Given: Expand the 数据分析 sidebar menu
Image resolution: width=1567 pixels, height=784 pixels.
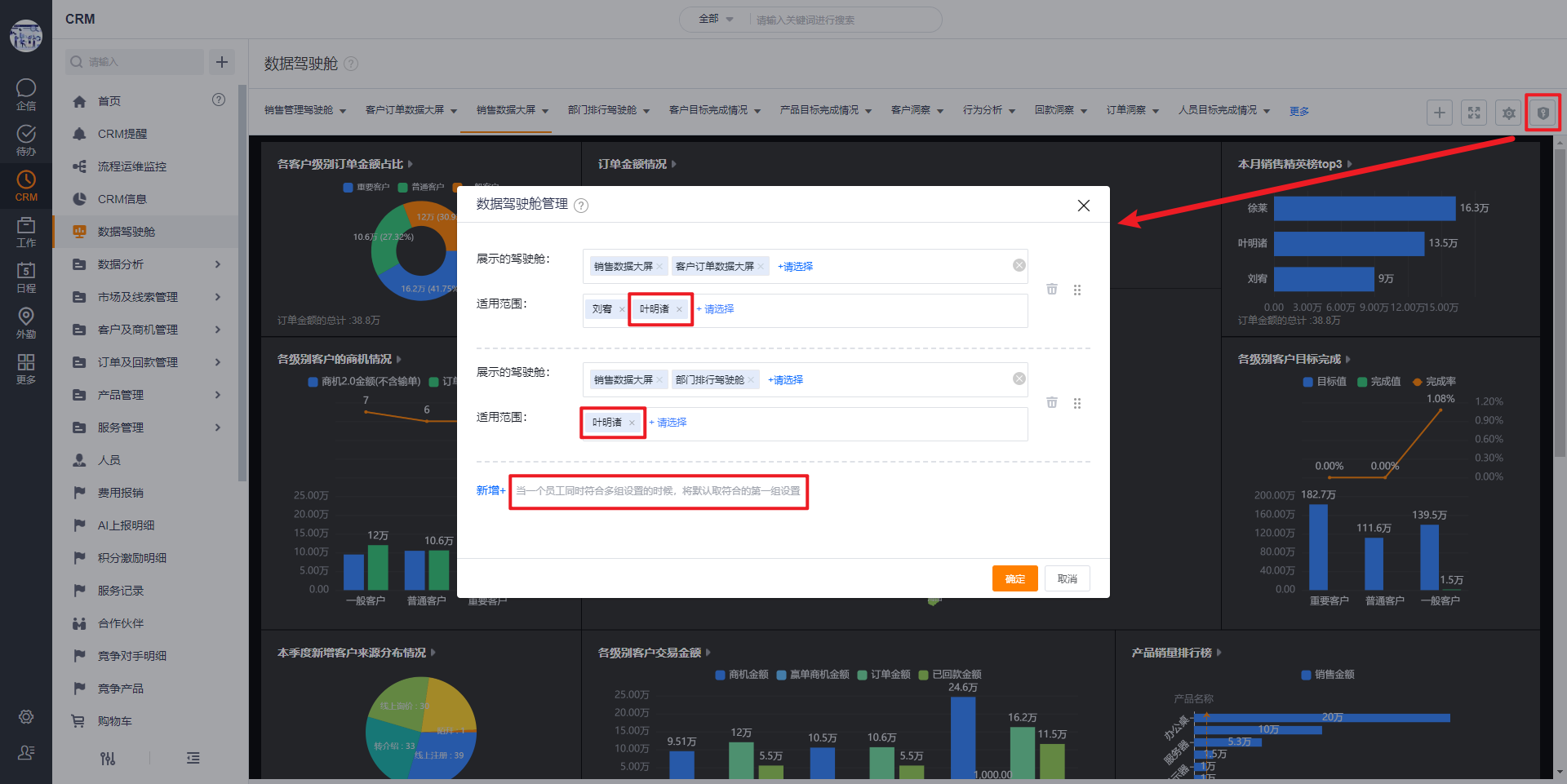Looking at the screenshot, I should point(218,264).
